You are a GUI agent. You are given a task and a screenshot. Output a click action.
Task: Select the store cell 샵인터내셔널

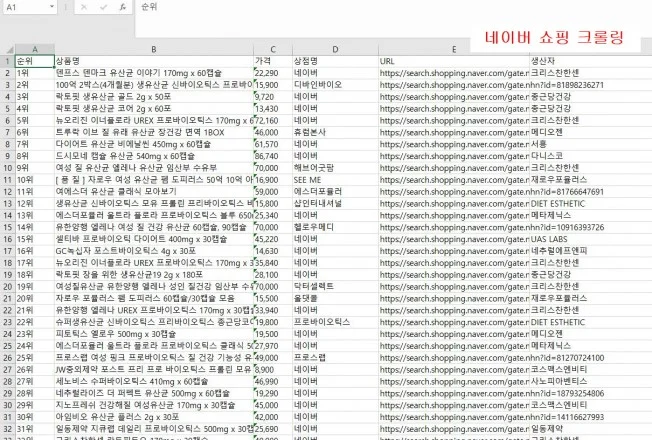point(335,203)
